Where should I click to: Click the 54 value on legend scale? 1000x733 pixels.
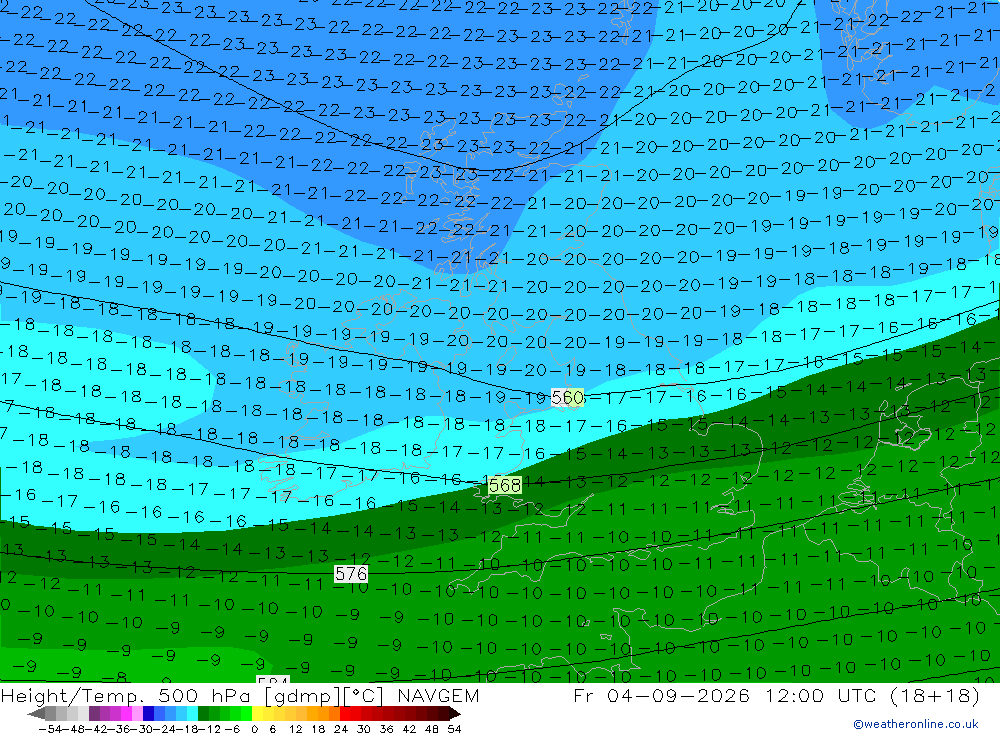click(454, 729)
